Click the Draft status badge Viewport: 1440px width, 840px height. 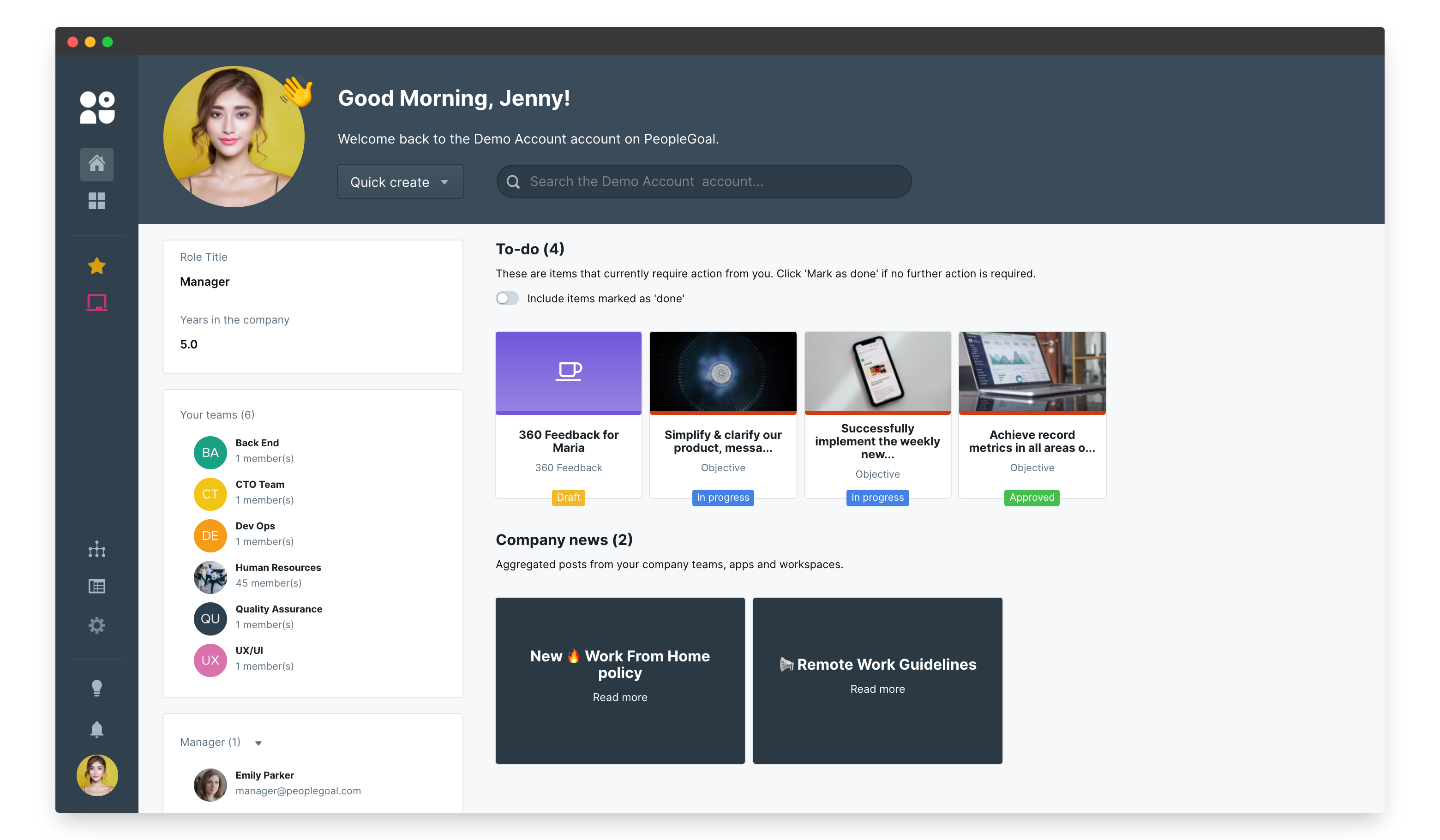(568, 498)
